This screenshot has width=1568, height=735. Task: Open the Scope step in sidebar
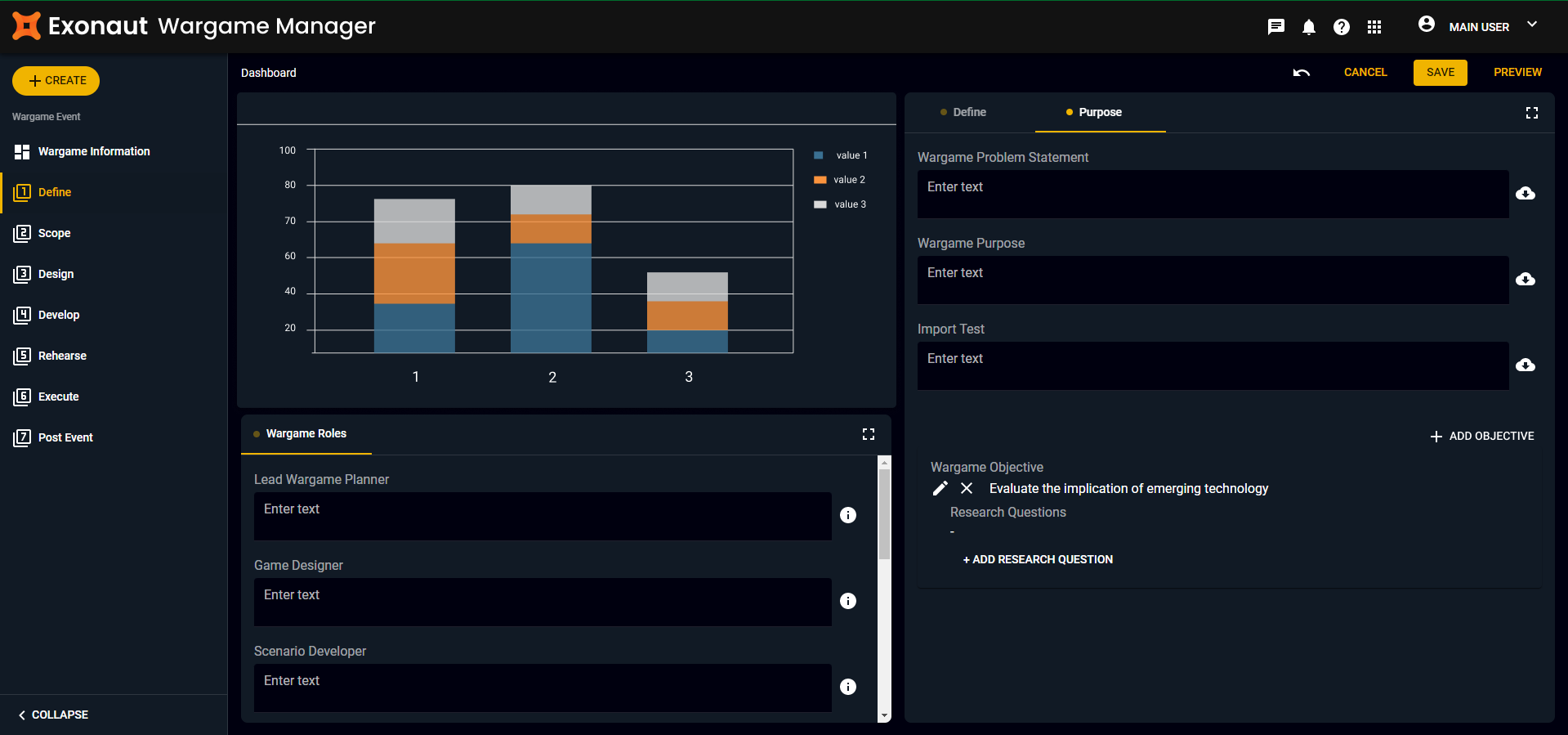pos(54,233)
